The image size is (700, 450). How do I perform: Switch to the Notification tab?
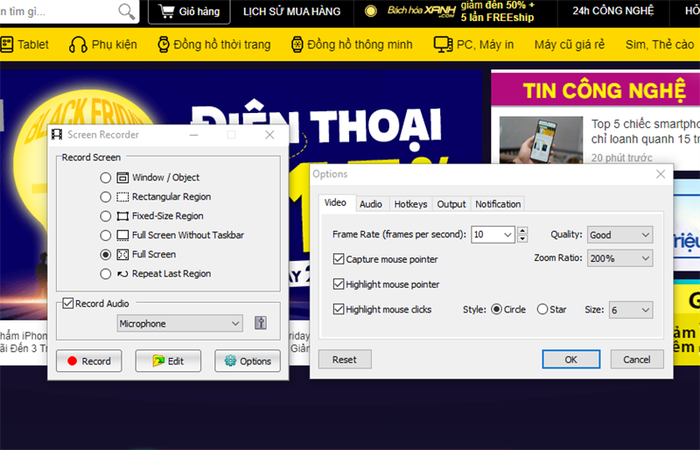498,204
